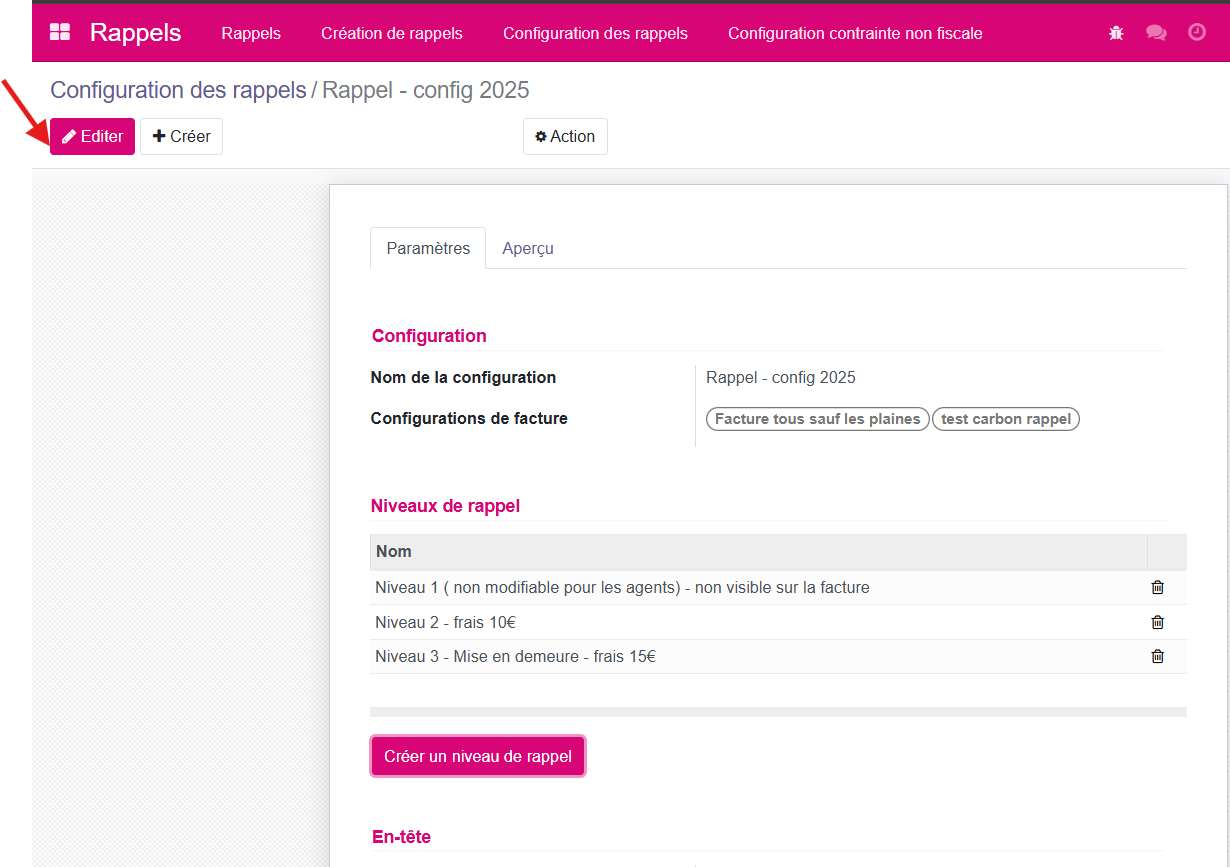This screenshot has height=867, width=1230.
Task: Open the Action dropdown
Action: coord(565,137)
